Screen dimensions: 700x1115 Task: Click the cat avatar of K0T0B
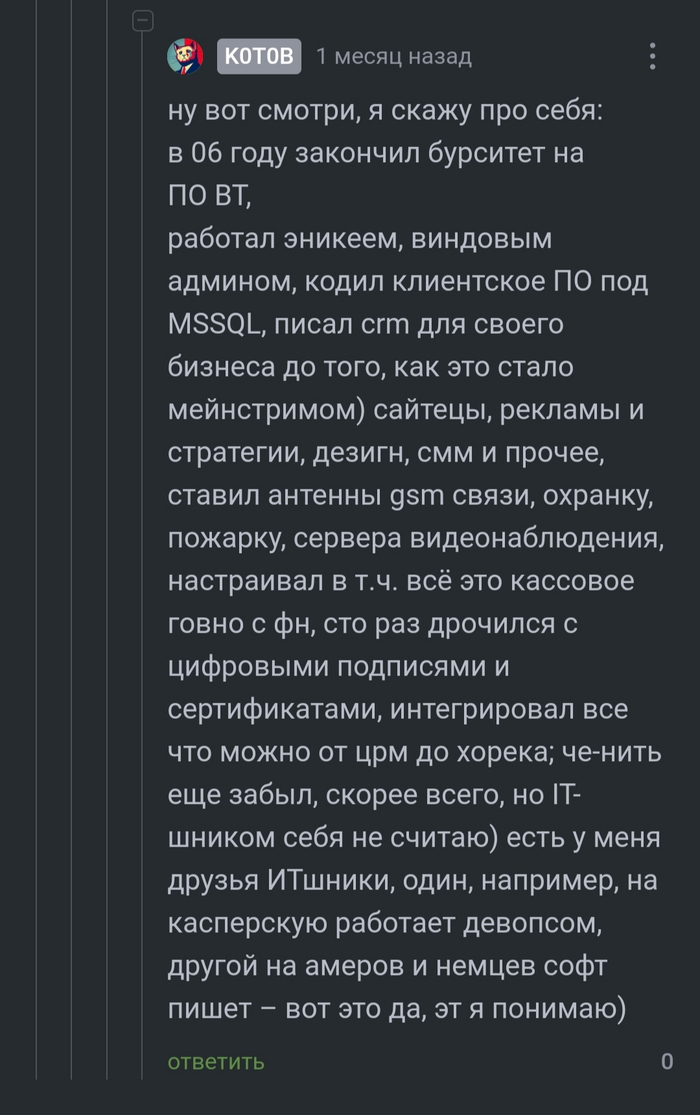[x=185, y=56]
